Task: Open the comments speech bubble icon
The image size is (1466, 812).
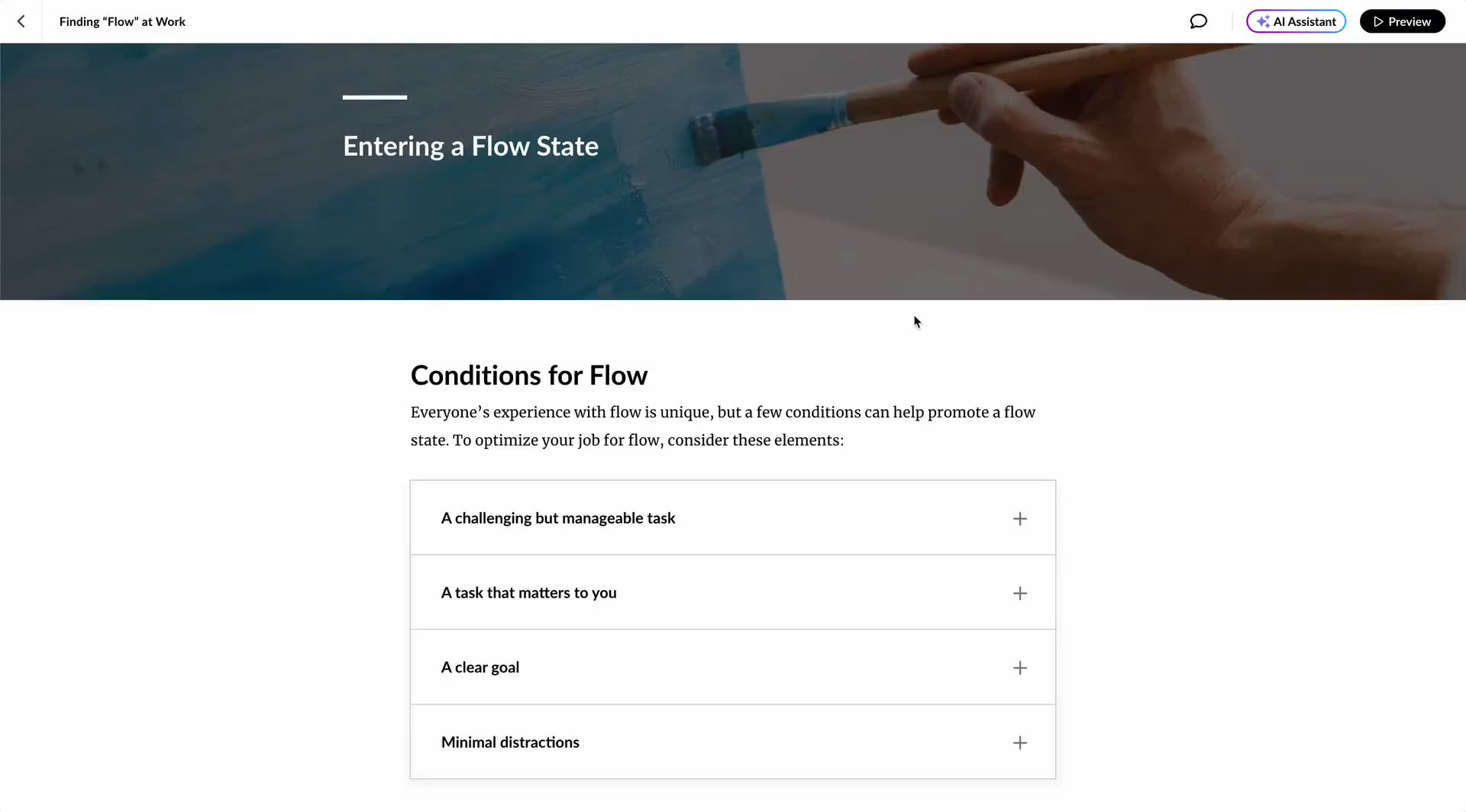Action: [x=1198, y=21]
